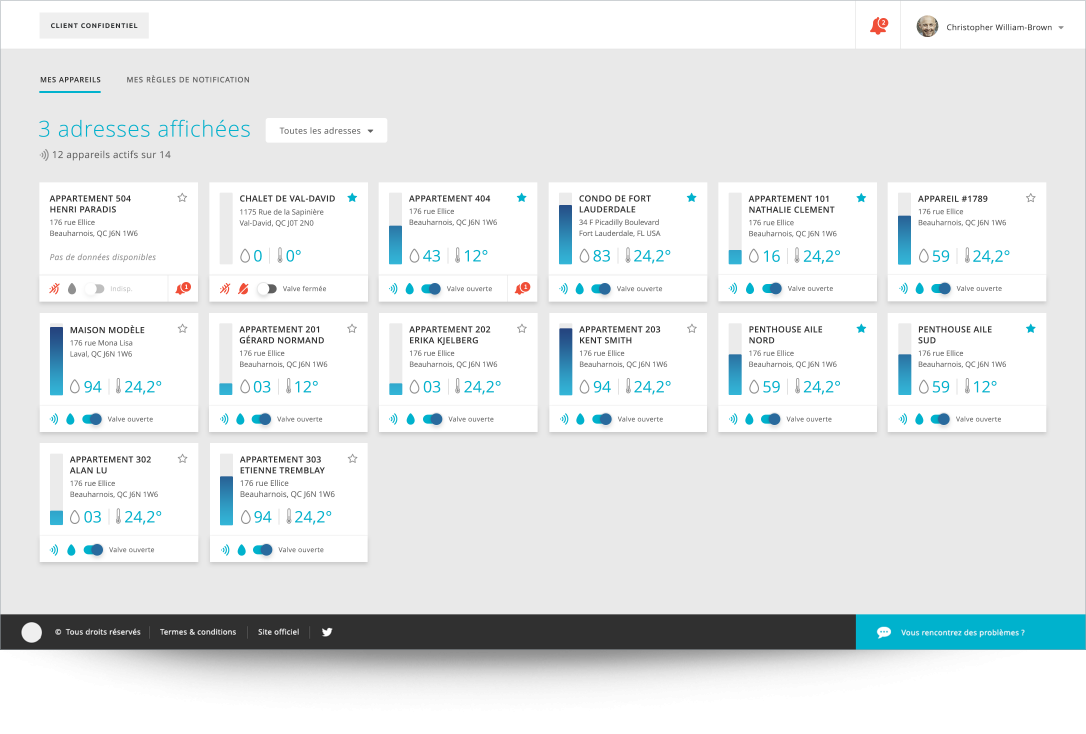Click the Client Confidentiel logo box
This screenshot has height=734, width=1086.
coord(94,26)
